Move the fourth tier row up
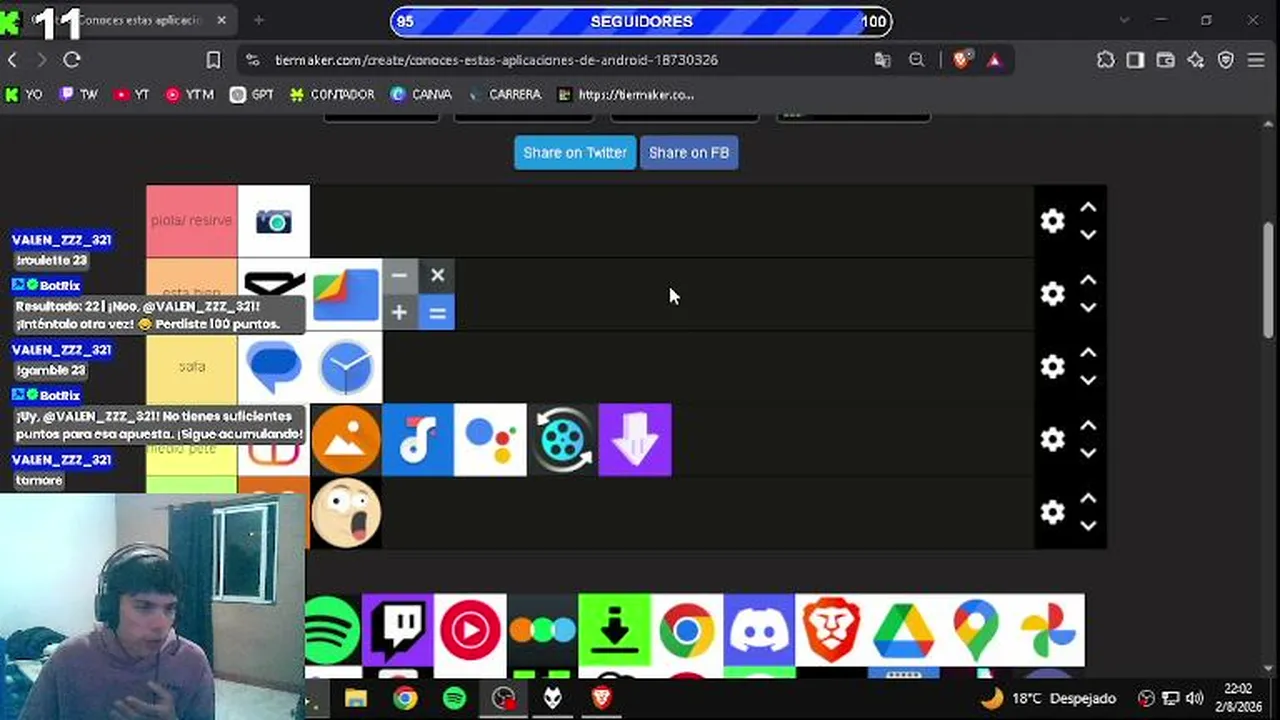Screen dimensions: 1280x720 pos(1088,427)
